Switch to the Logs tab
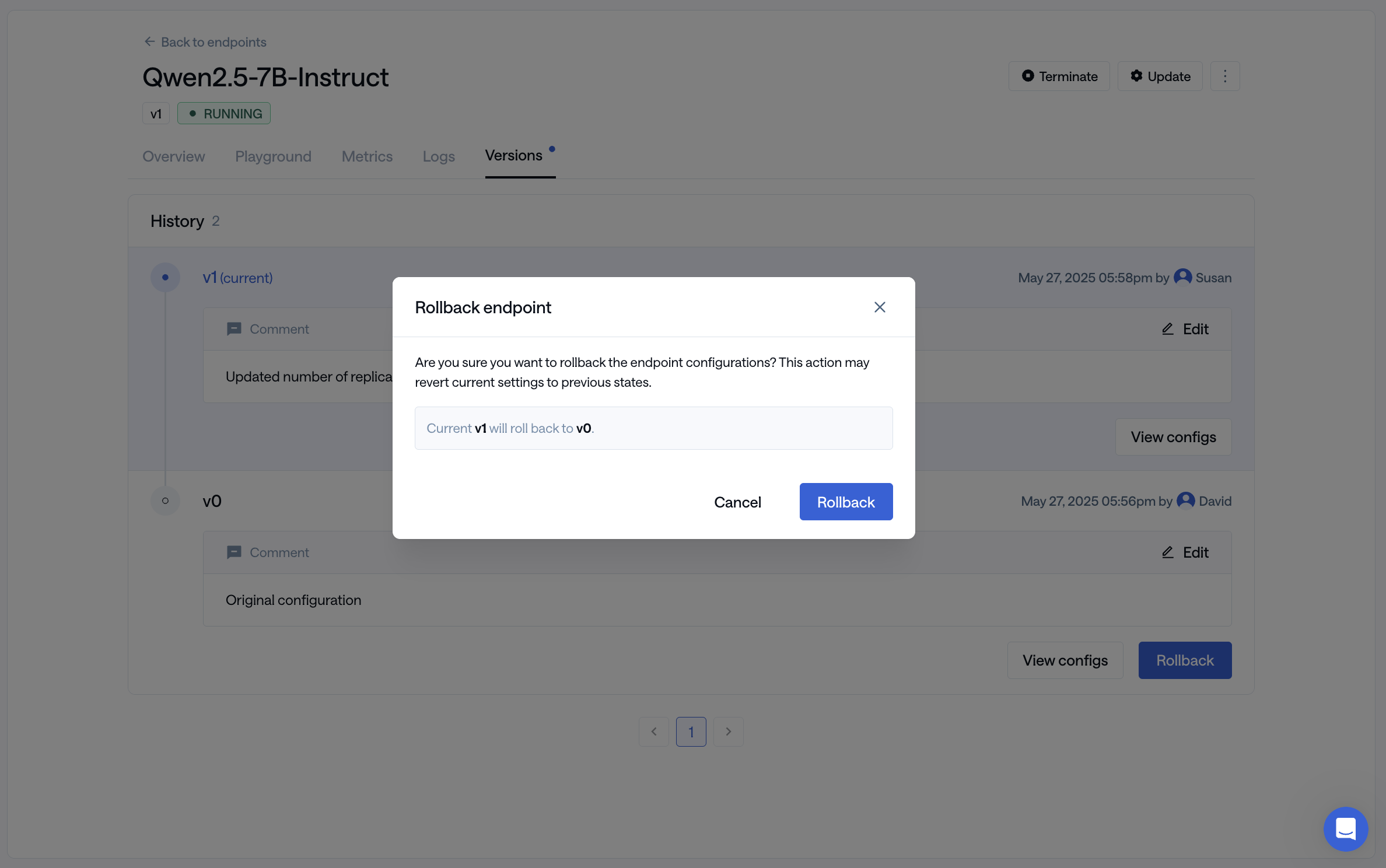This screenshot has height=868, width=1386. 439,156
